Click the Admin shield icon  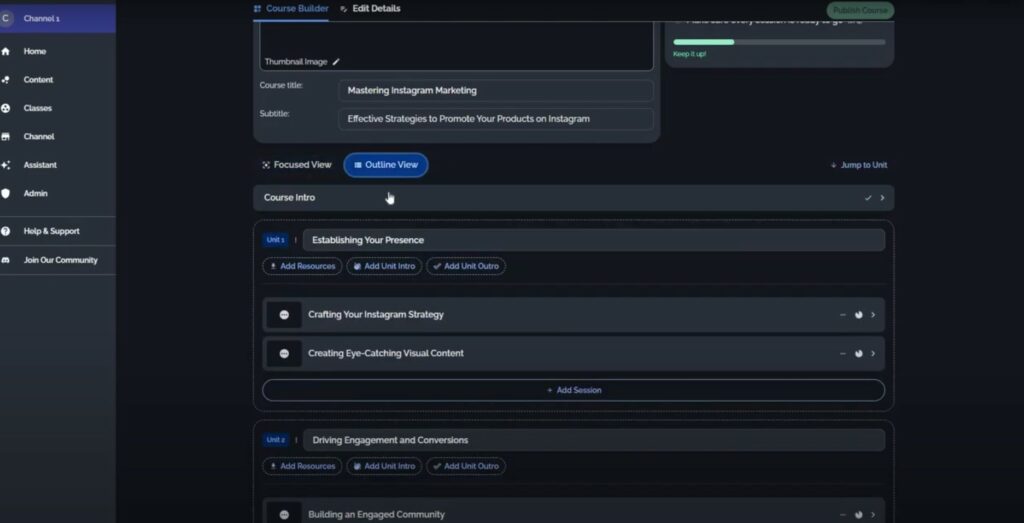point(5,193)
